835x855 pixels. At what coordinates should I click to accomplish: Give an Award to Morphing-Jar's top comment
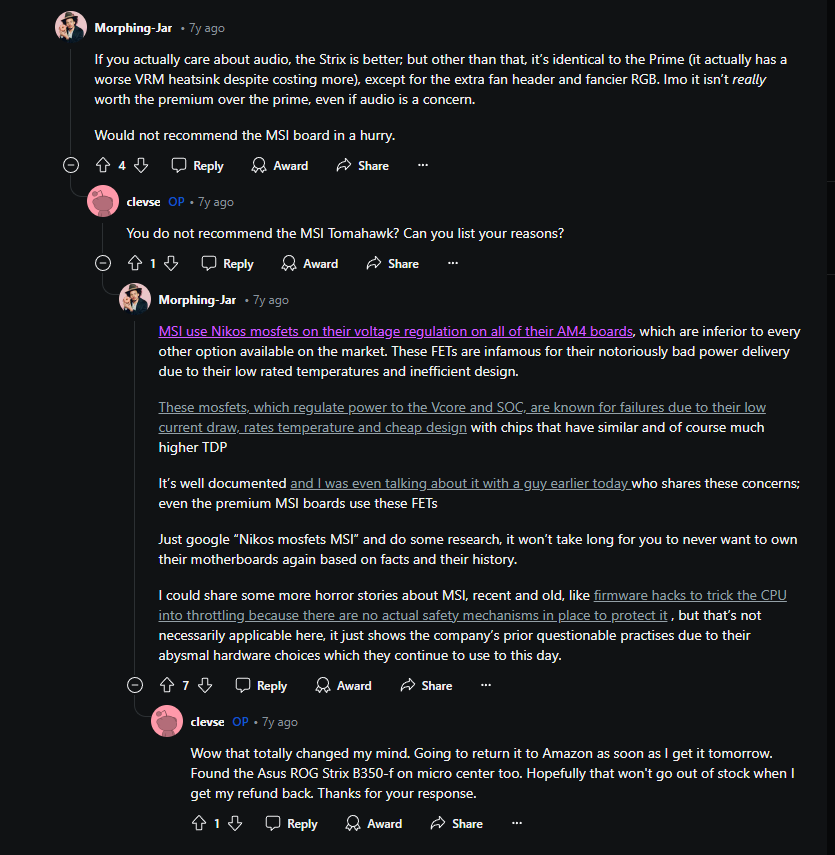click(280, 165)
